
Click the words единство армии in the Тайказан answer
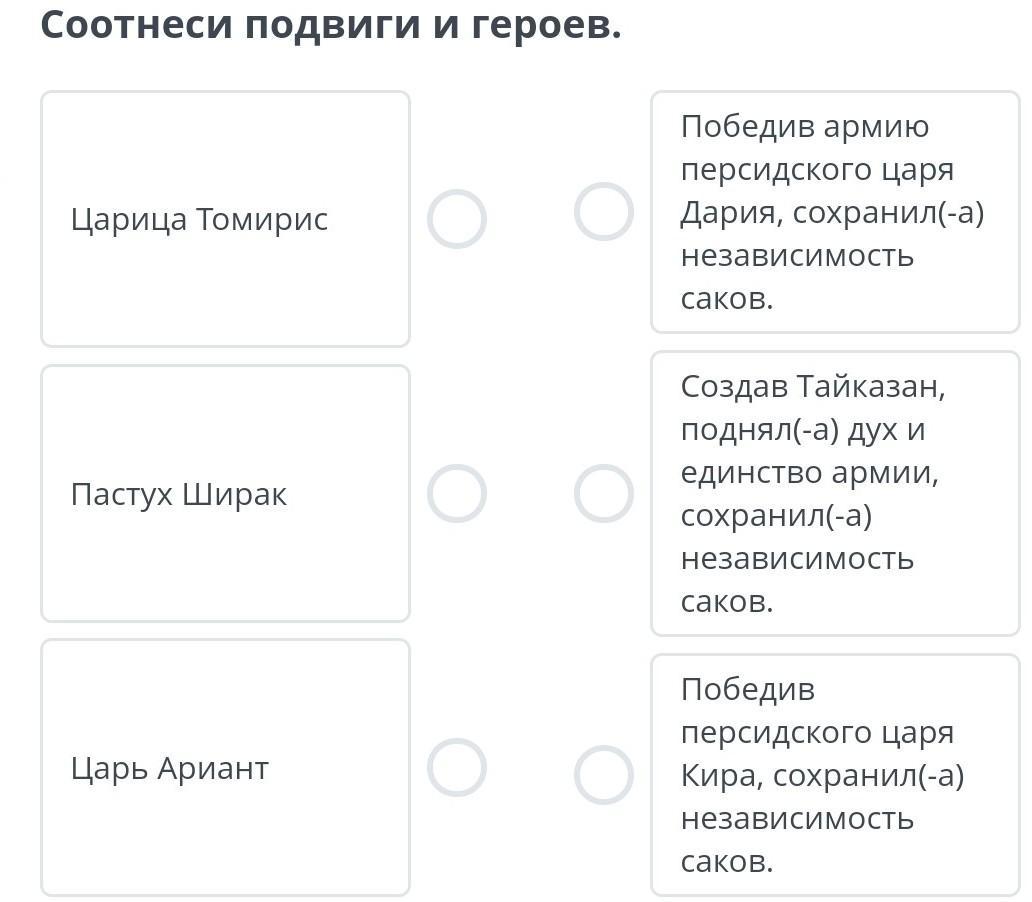(809, 472)
